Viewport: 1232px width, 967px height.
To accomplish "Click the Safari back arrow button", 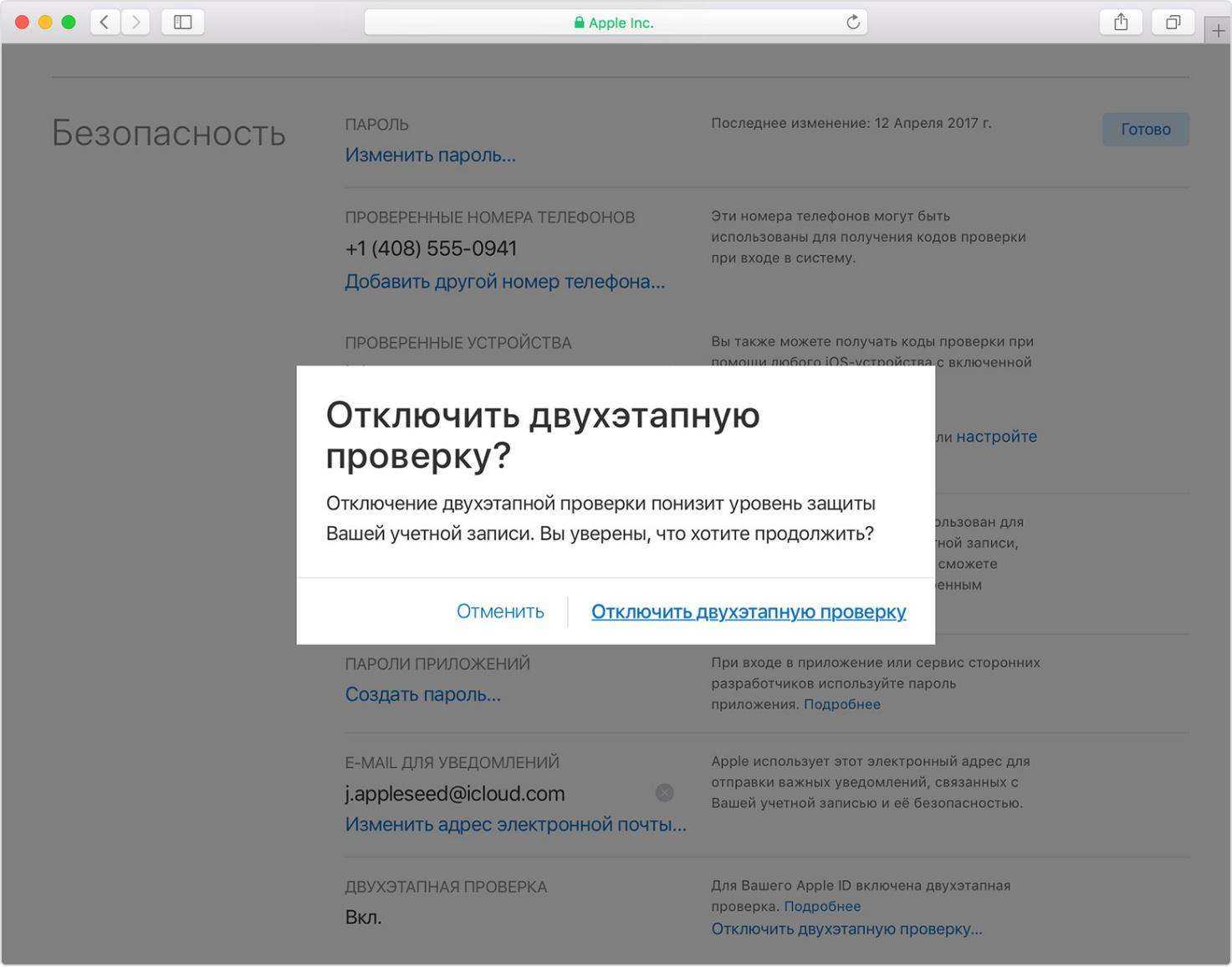I will coord(105,23).
